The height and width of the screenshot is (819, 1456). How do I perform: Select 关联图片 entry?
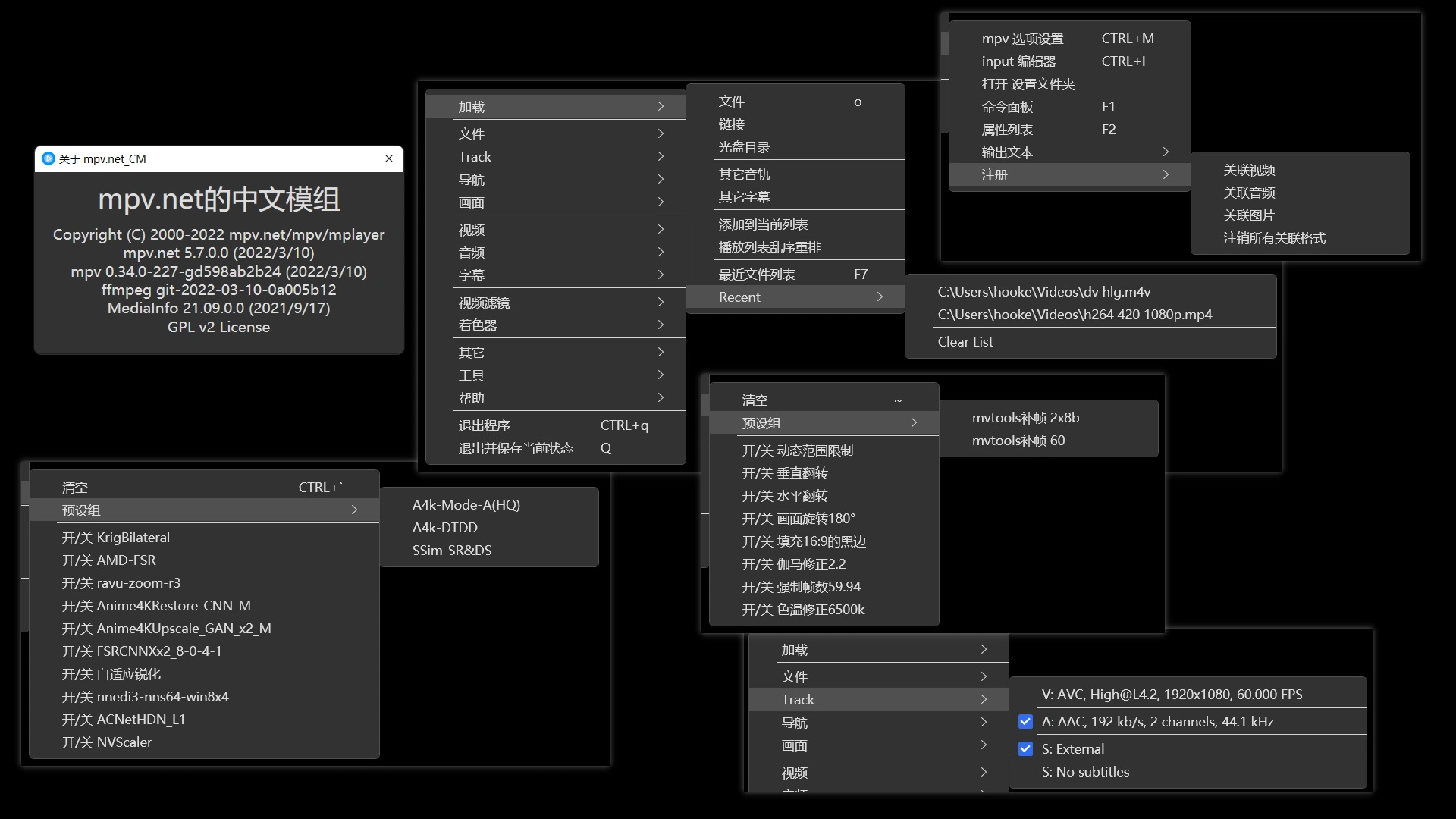pos(1301,215)
